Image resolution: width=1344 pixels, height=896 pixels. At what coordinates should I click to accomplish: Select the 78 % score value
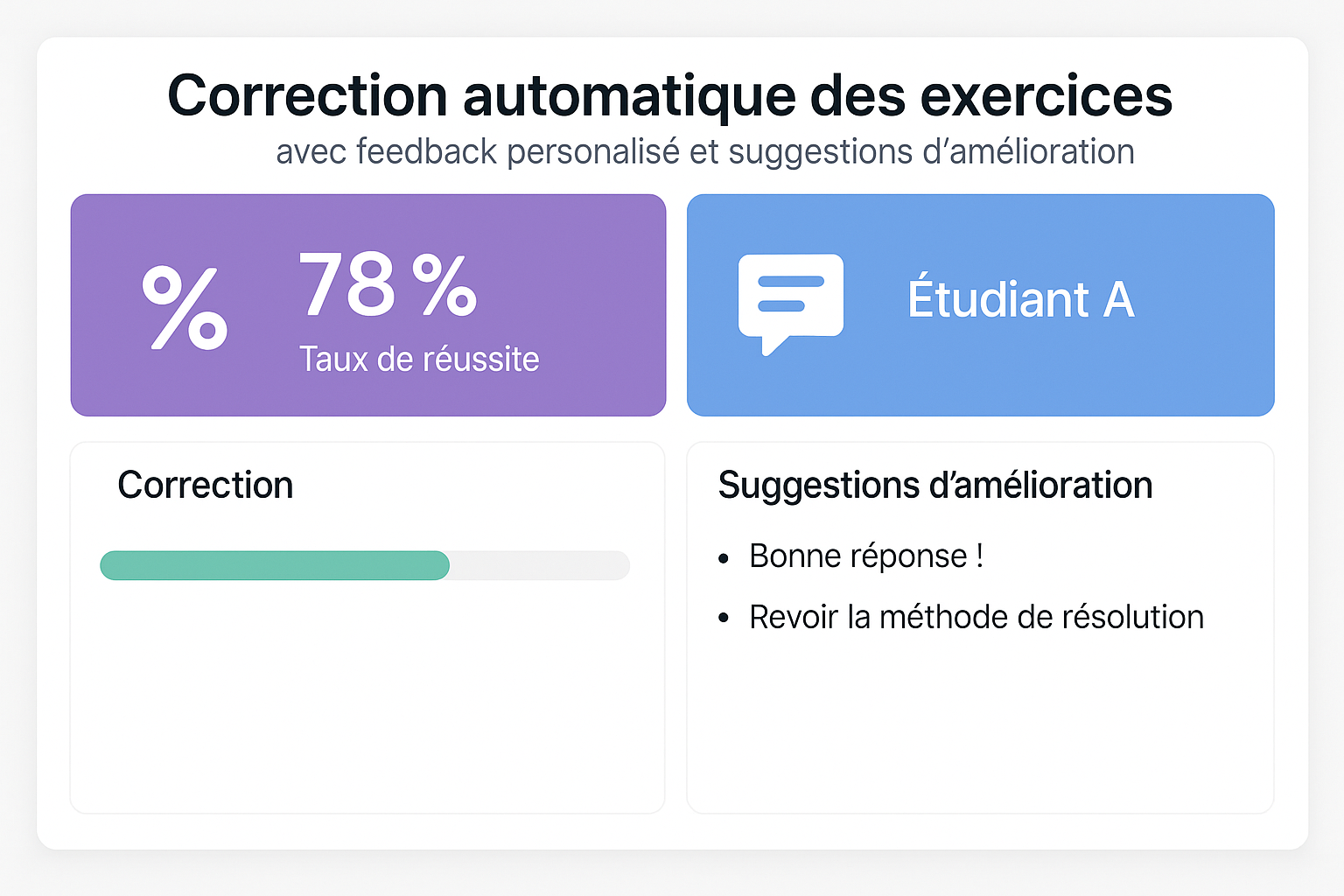[388, 285]
